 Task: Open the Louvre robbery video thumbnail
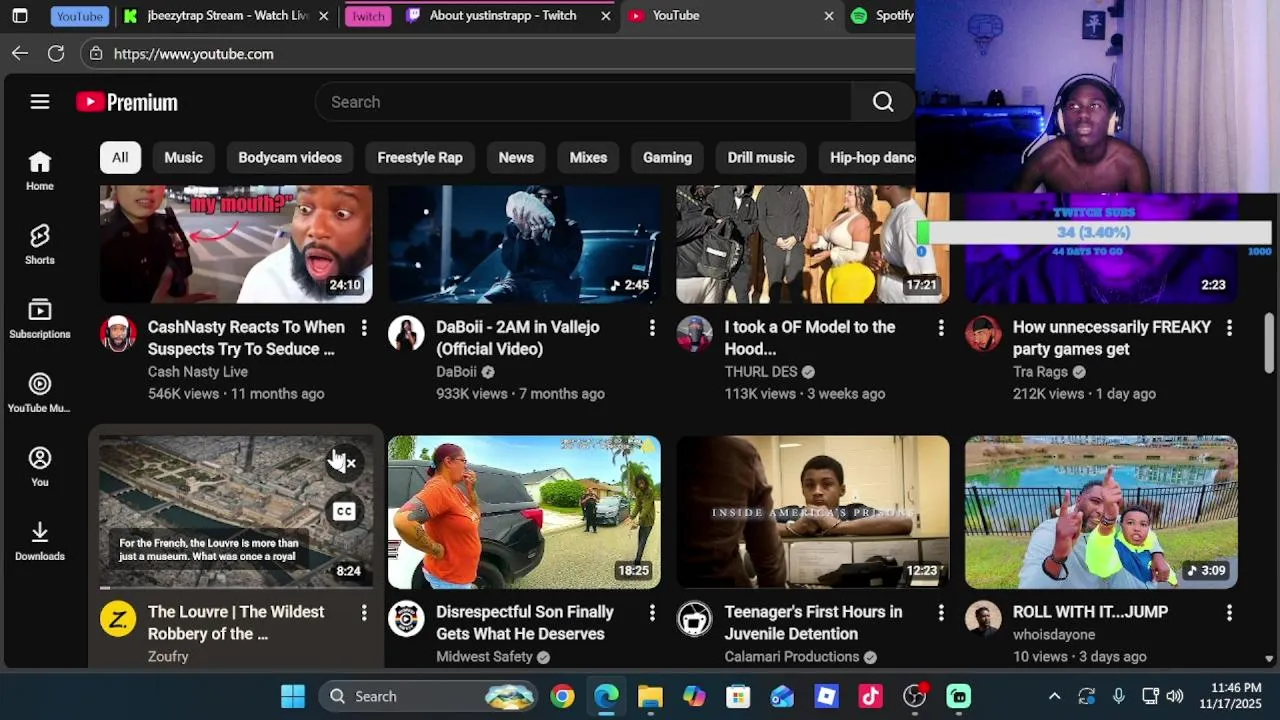[236, 512]
